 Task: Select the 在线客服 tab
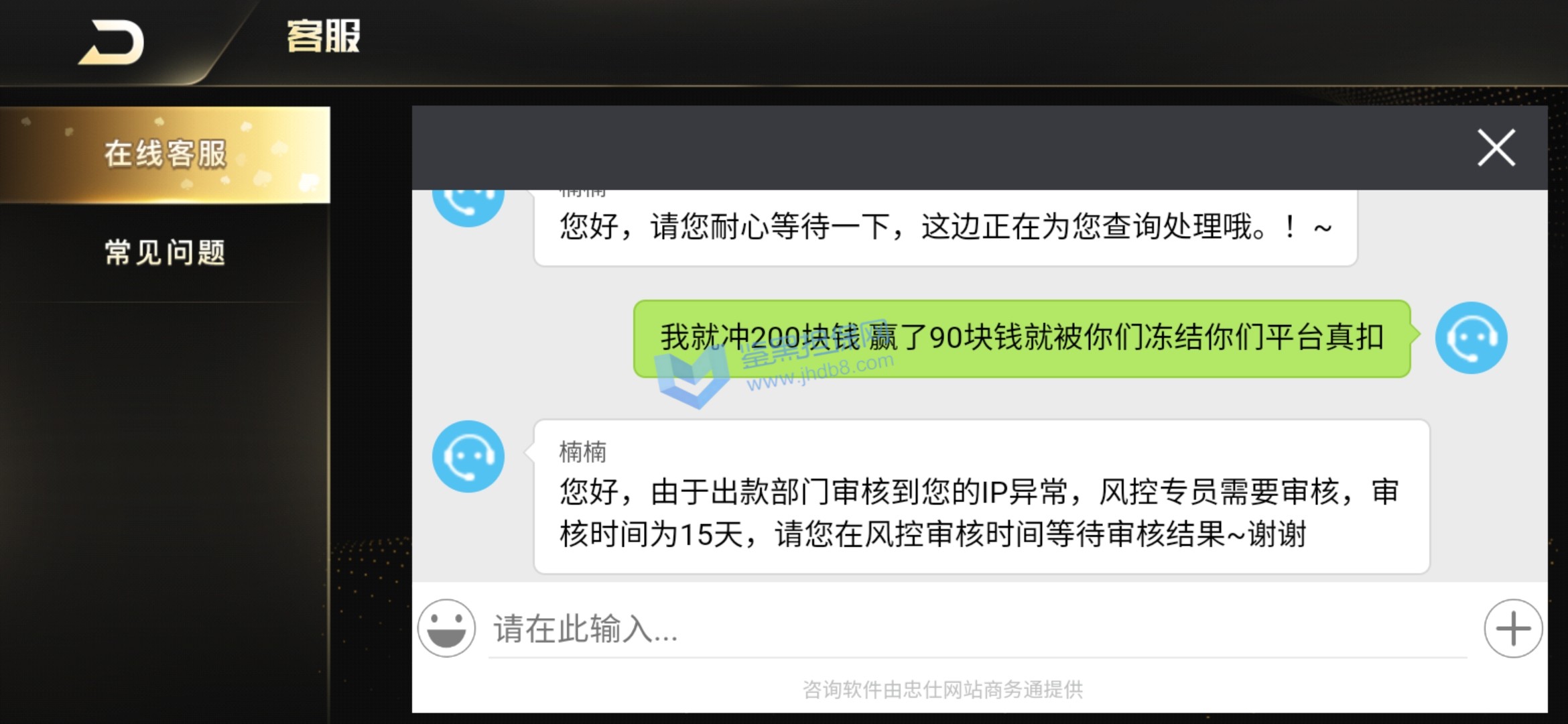coord(165,154)
